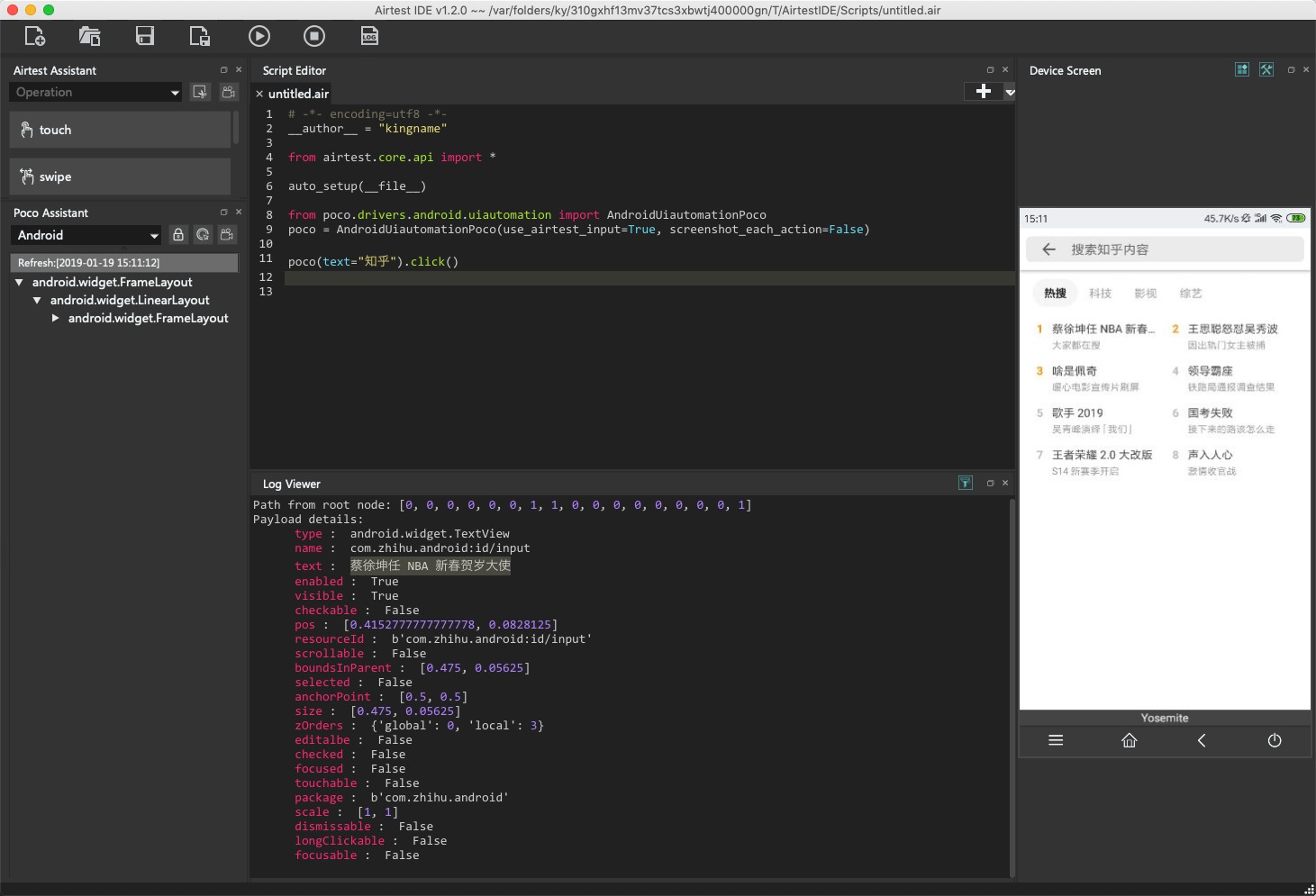The height and width of the screenshot is (896, 1316).
Task: Click the Log Viewer filter icon
Action: (x=965, y=484)
